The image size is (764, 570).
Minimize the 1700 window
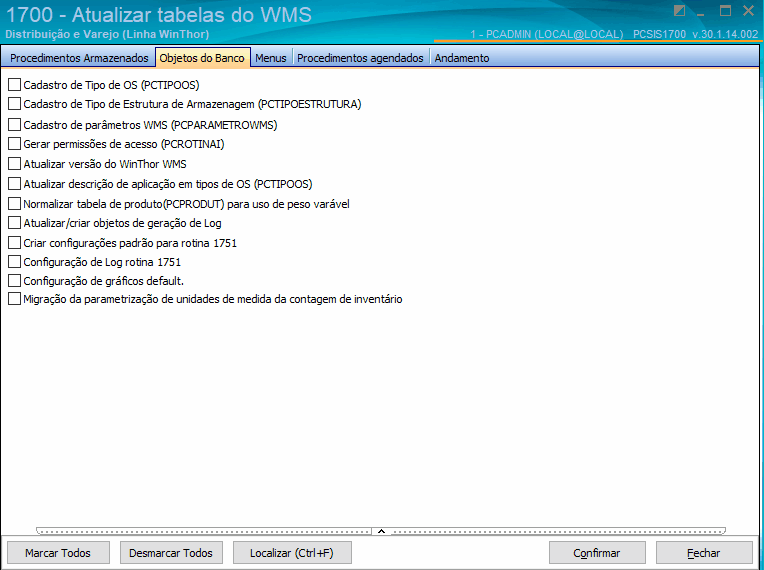pyautogui.click(x=701, y=13)
